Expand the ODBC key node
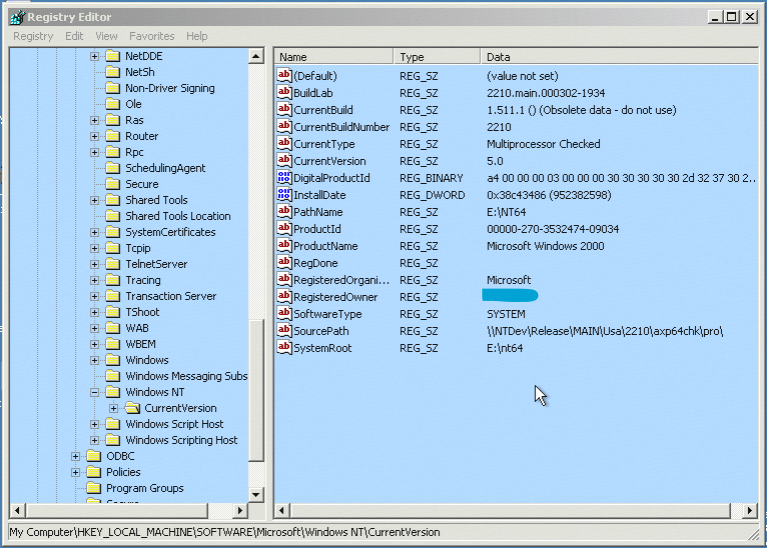 point(76,456)
